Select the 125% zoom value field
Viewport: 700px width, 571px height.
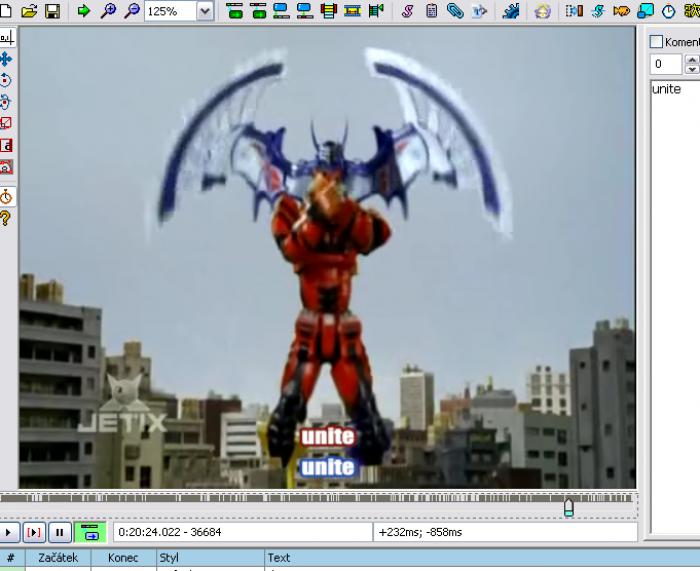coord(170,11)
